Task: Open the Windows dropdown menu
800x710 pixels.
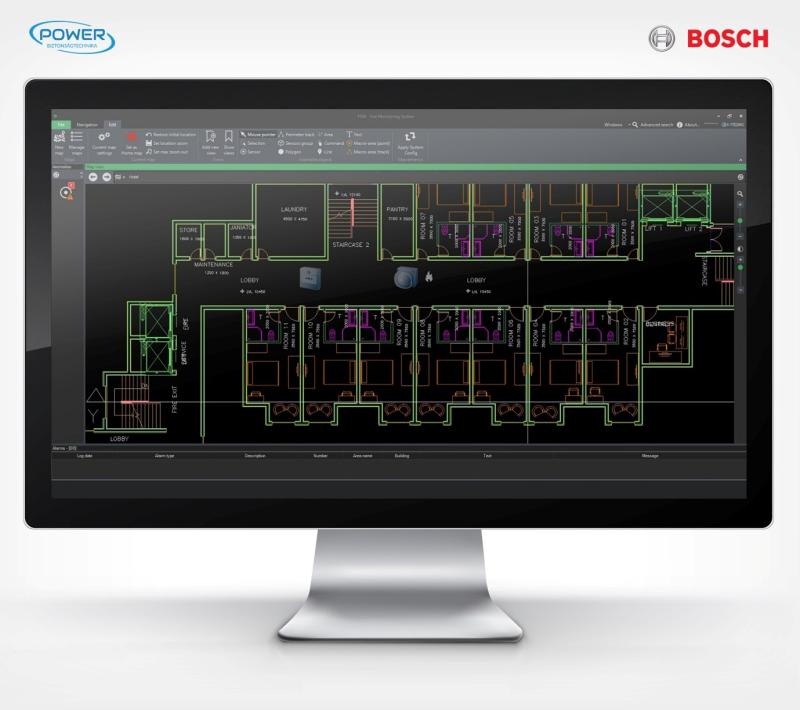Action: [615, 125]
